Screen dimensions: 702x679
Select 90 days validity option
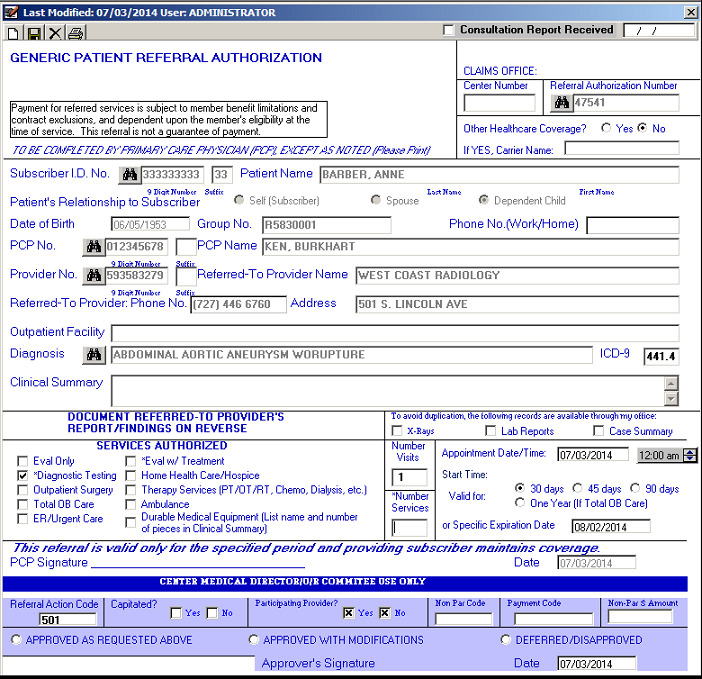click(x=635, y=488)
